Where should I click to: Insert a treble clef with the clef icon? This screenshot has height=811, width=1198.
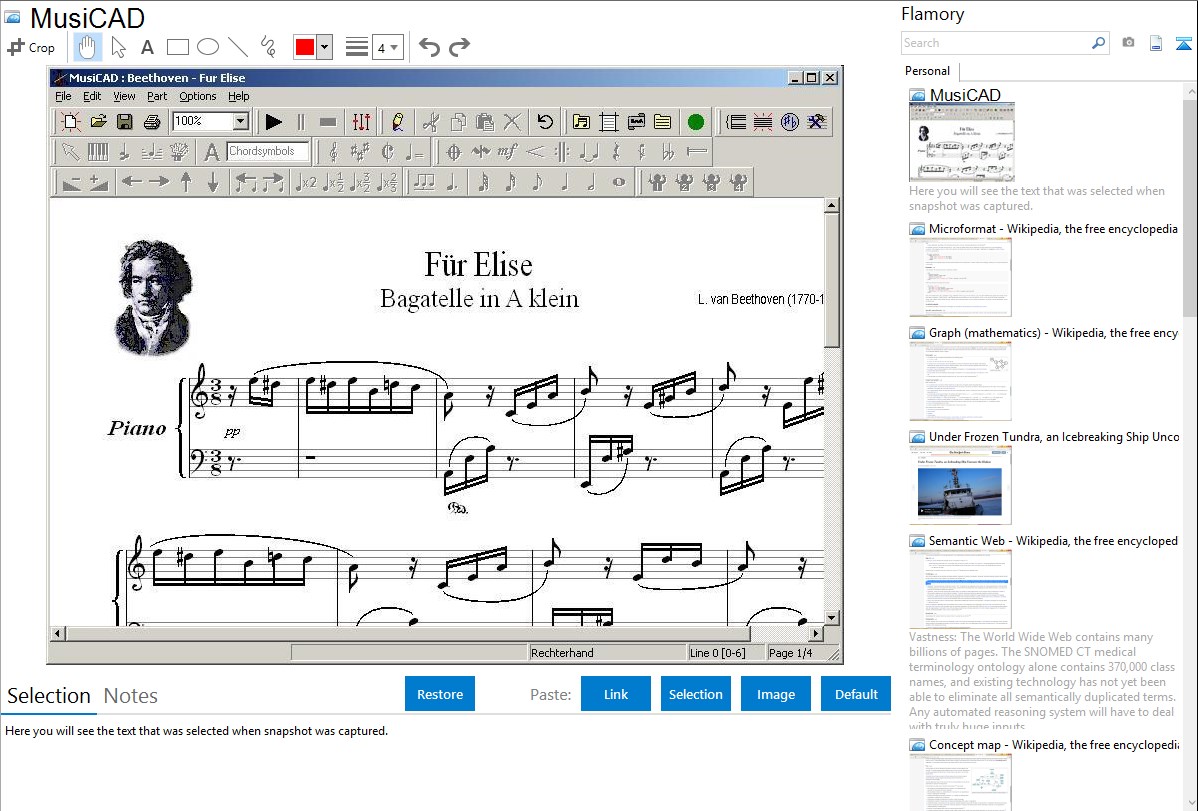tap(333, 151)
